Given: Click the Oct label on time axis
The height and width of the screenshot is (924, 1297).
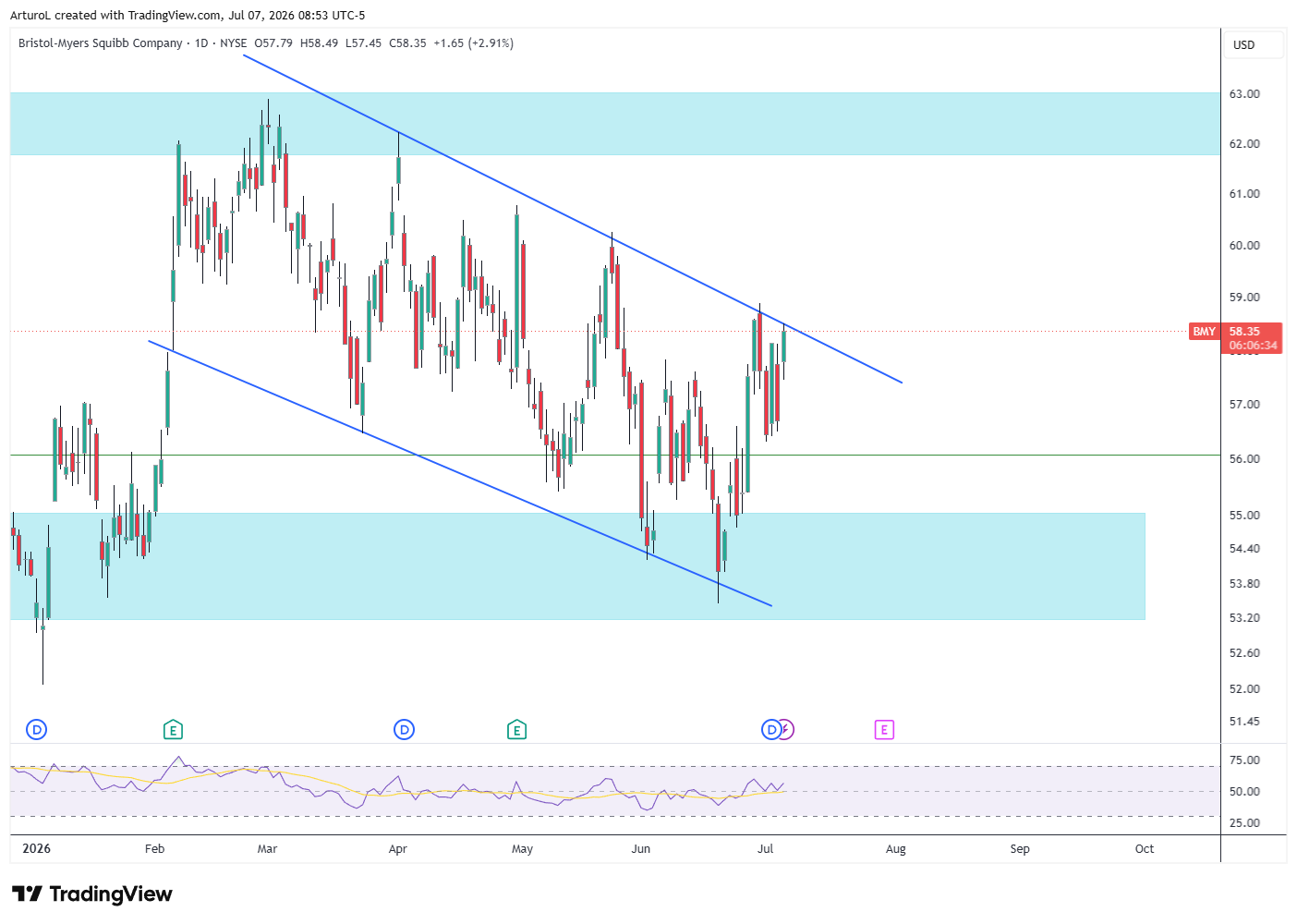Looking at the screenshot, I should click(1145, 848).
